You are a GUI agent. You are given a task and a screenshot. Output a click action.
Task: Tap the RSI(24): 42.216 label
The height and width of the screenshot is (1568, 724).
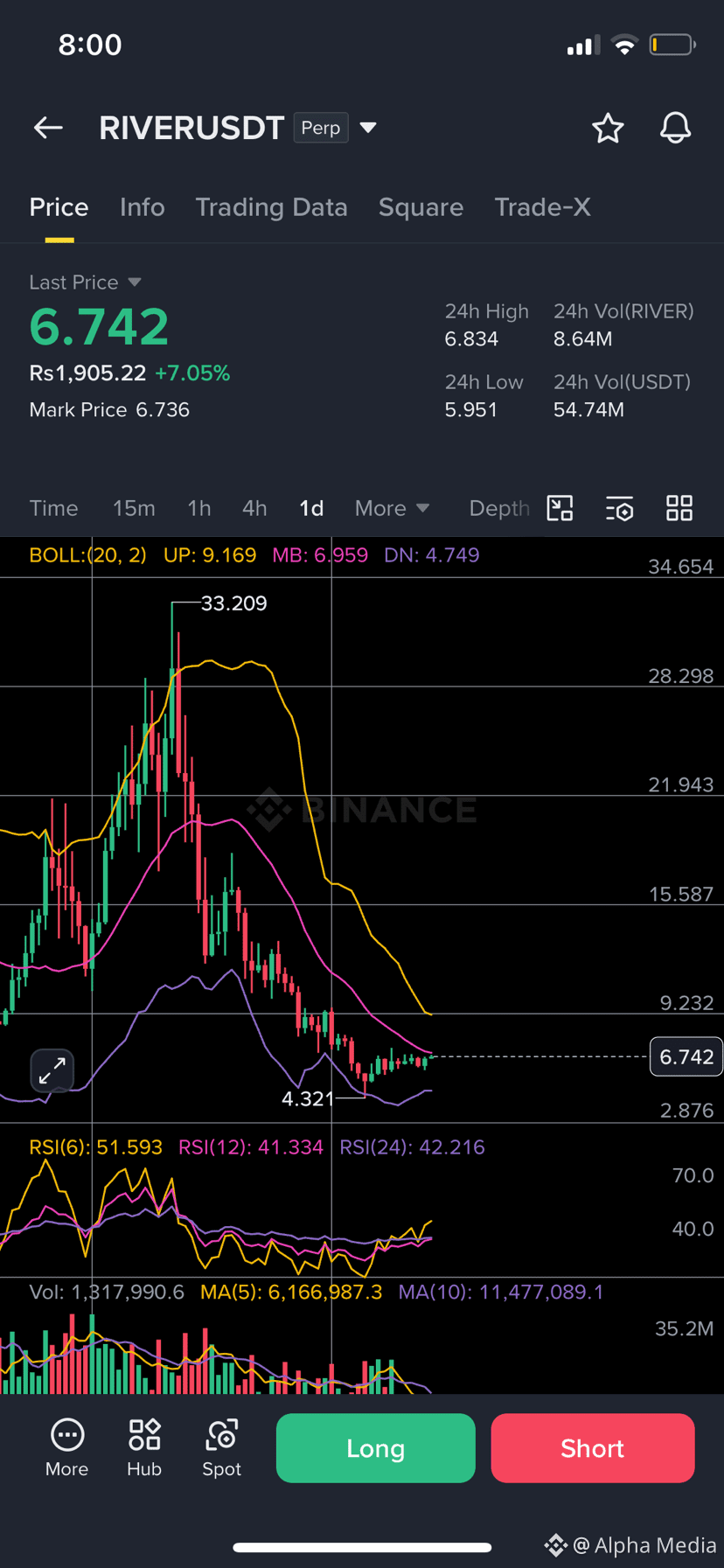click(x=412, y=1146)
